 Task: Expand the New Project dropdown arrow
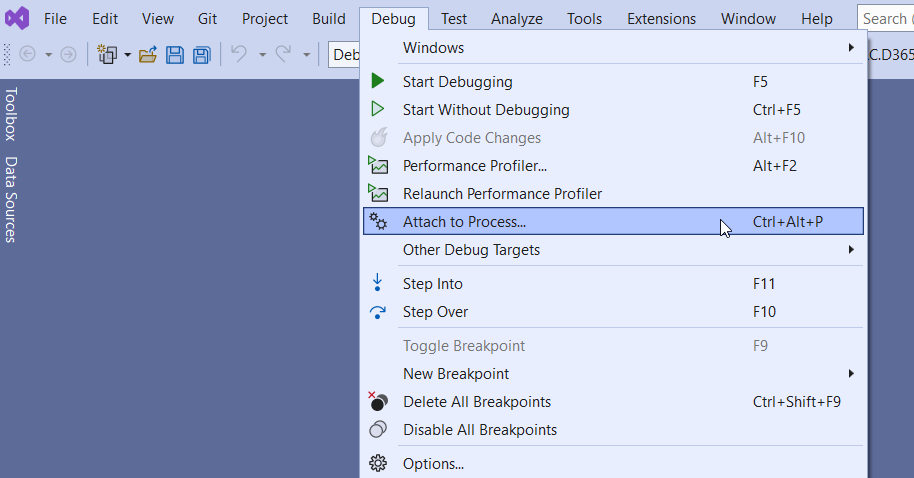point(128,55)
